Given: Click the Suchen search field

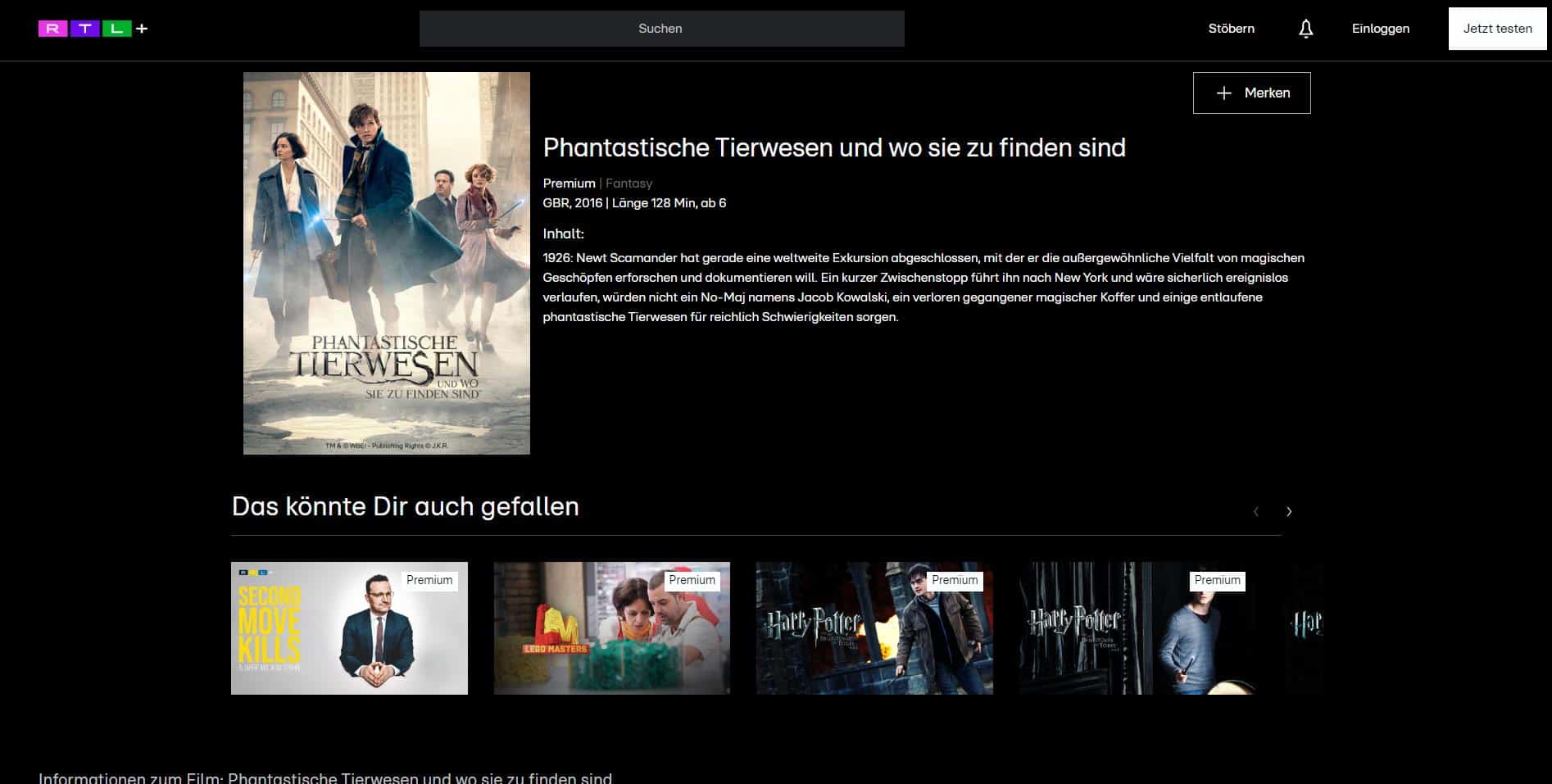Looking at the screenshot, I should click(661, 29).
